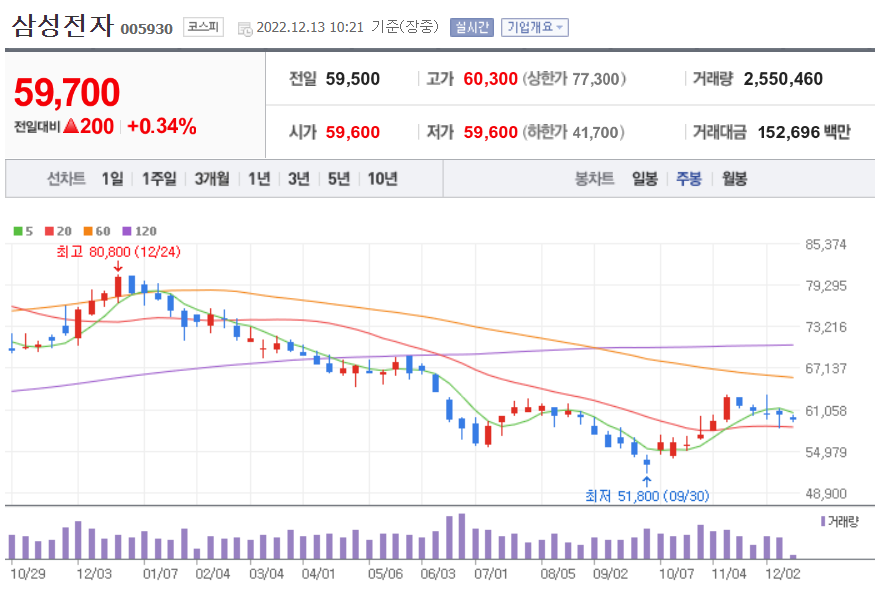This screenshot has height=589, width=880.
Task: Click the 12/02 date axis label
Action: [x=783, y=574]
